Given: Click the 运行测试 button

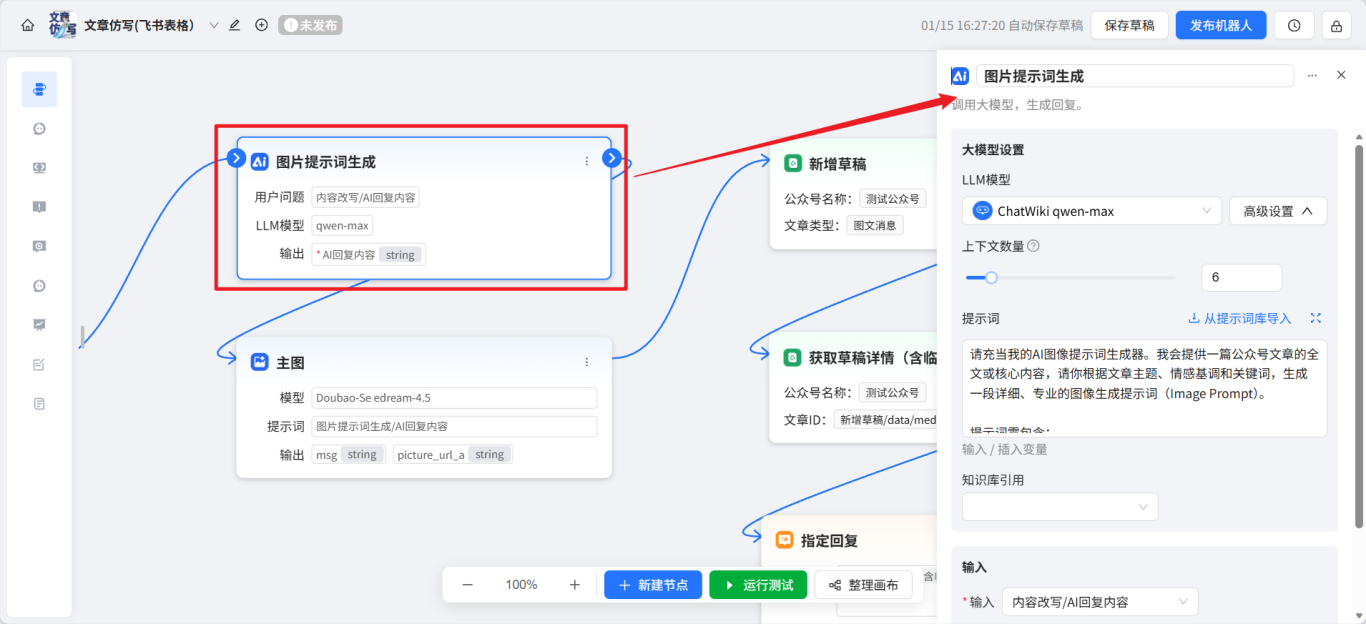Looking at the screenshot, I should point(758,584).
